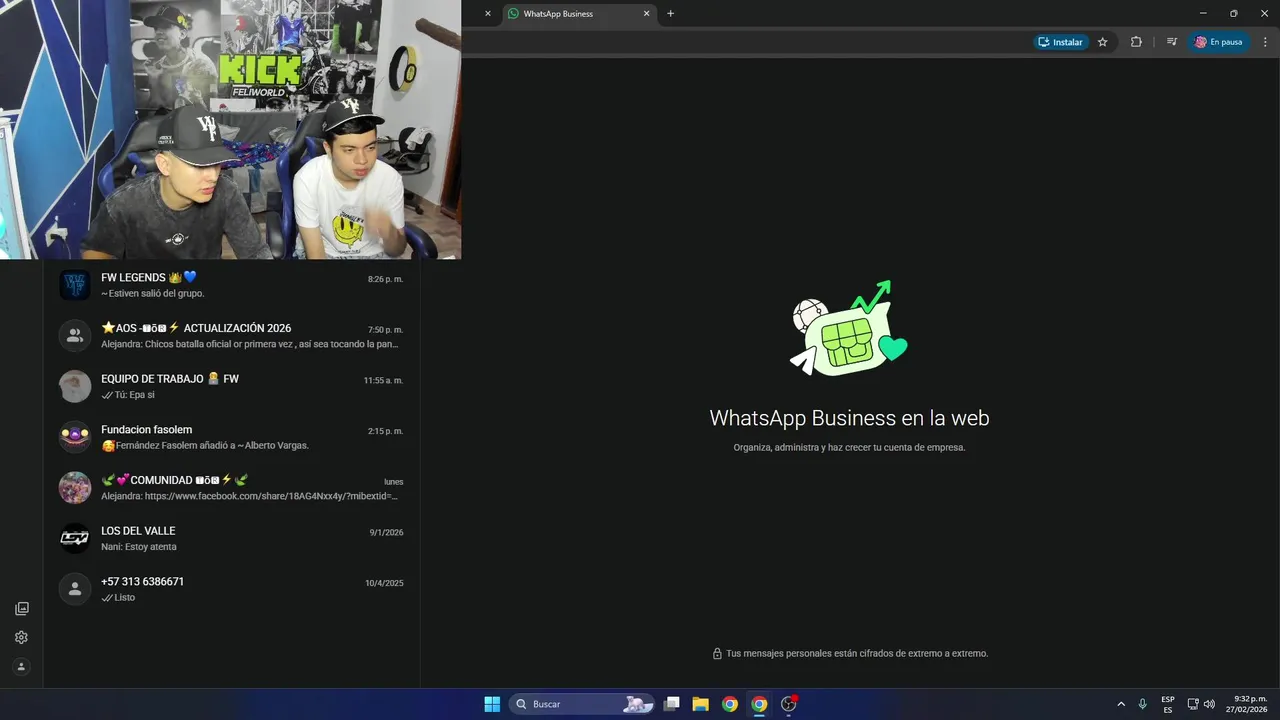Viewport: 1280px width, 720px height.
Task: Close the partially hidden left browser tab
Action: (488, 14)
